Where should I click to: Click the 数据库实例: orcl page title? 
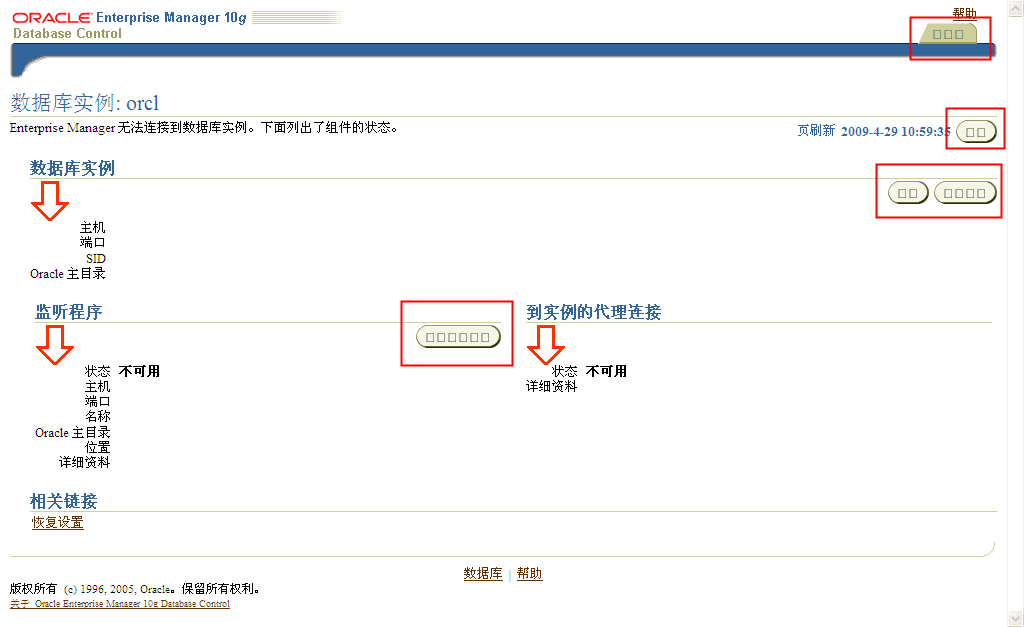click(85, 103)
